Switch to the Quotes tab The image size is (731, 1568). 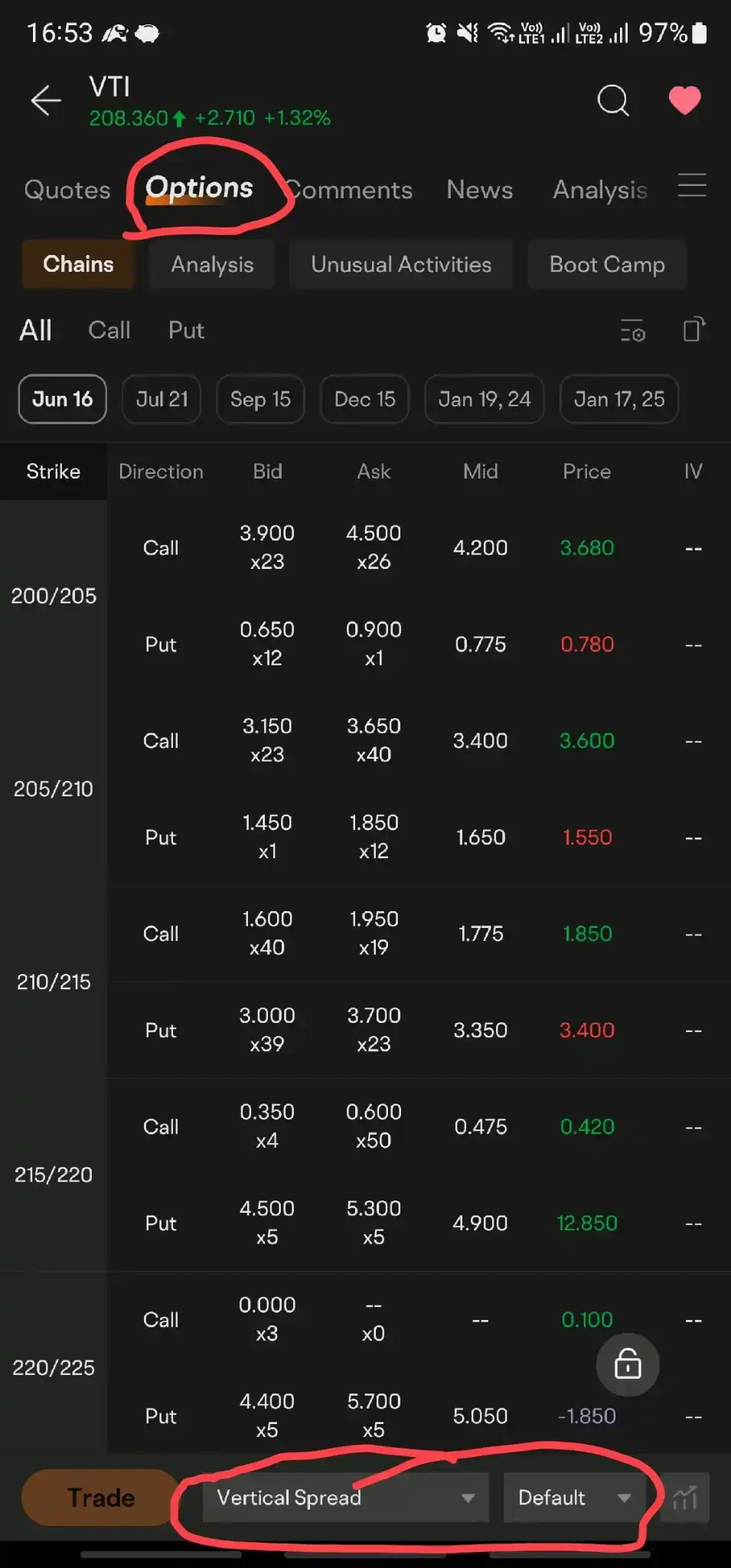pyautogui.click(x=67, y=190)
